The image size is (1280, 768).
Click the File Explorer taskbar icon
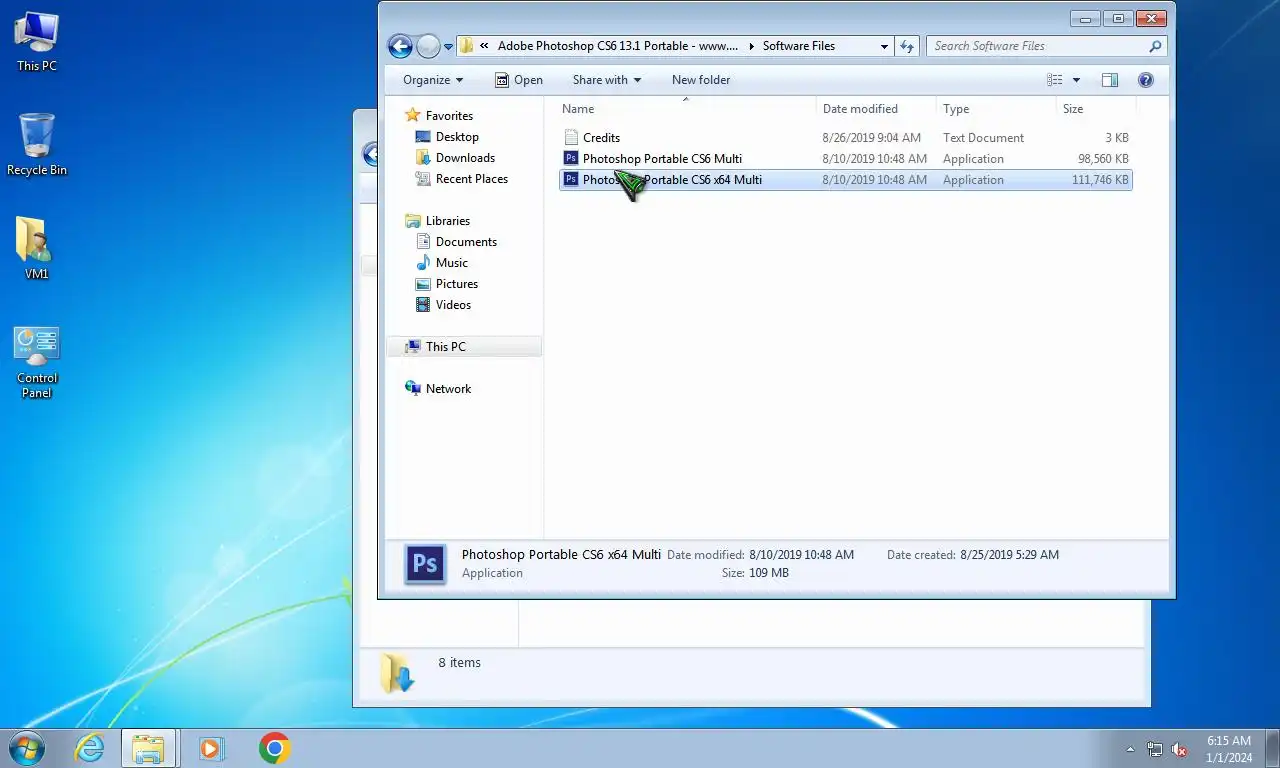[x=149, y=748]
